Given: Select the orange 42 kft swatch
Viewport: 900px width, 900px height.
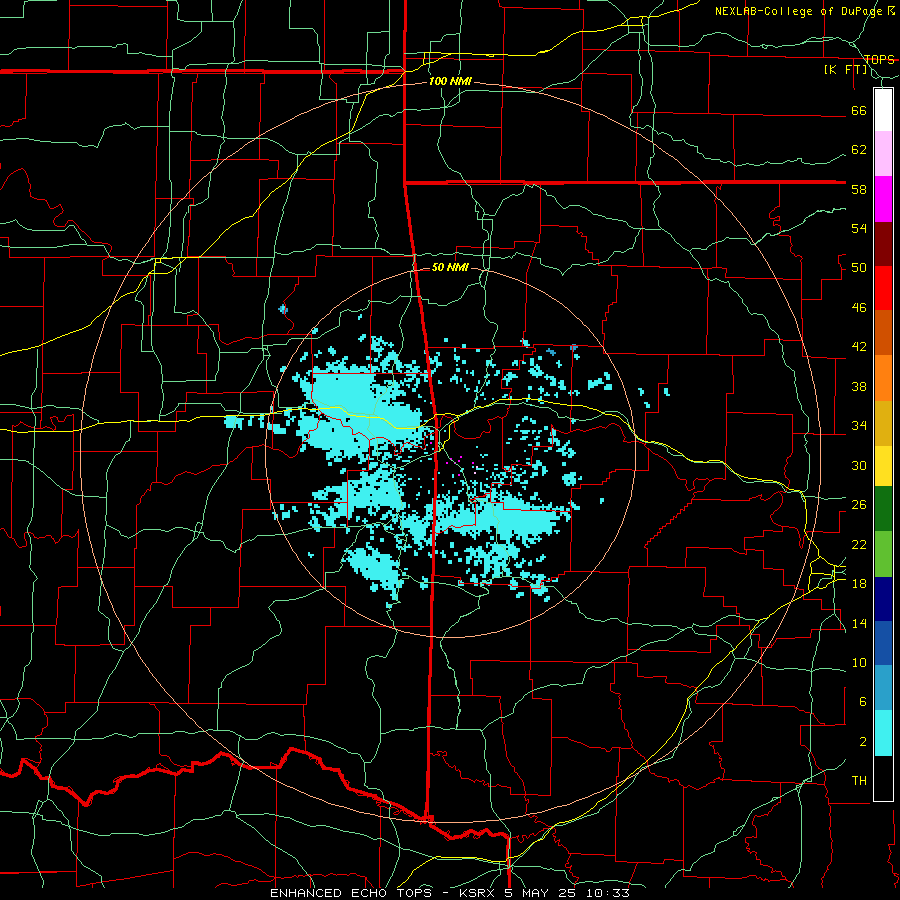Looking at the screenshot, I should [x=883, y=378].
